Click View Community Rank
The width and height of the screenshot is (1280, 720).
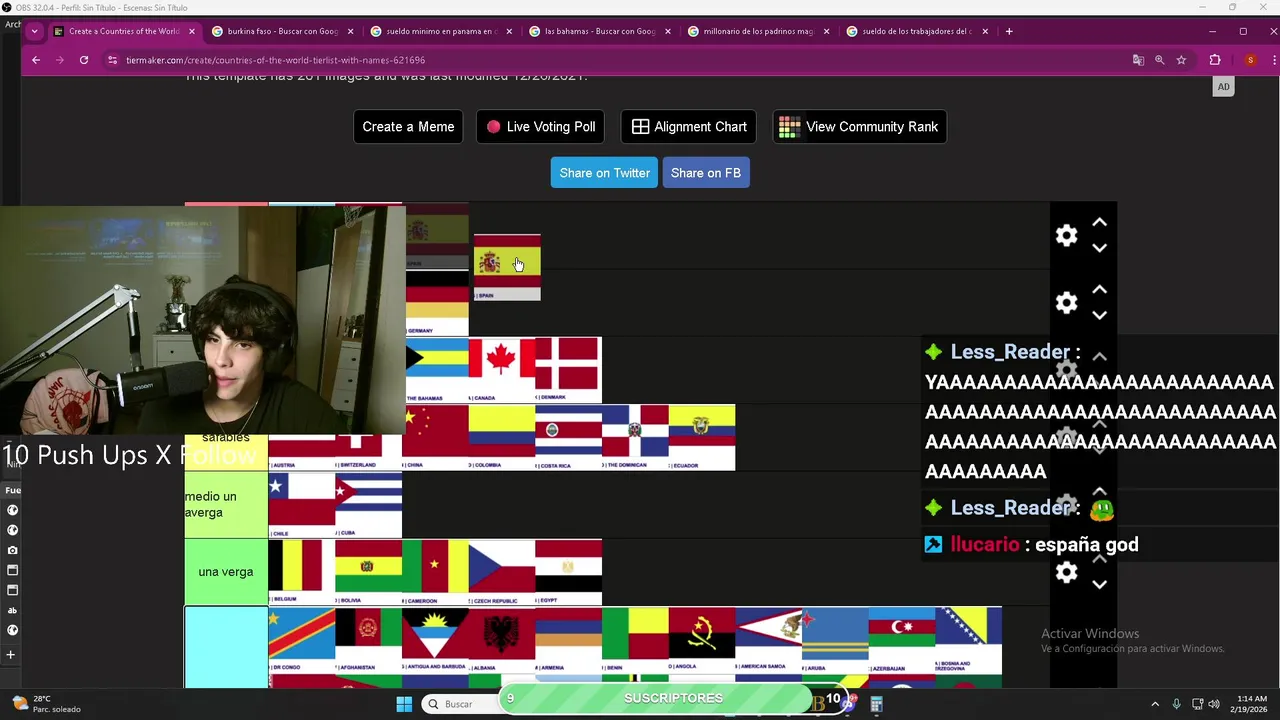pos(860,127)
